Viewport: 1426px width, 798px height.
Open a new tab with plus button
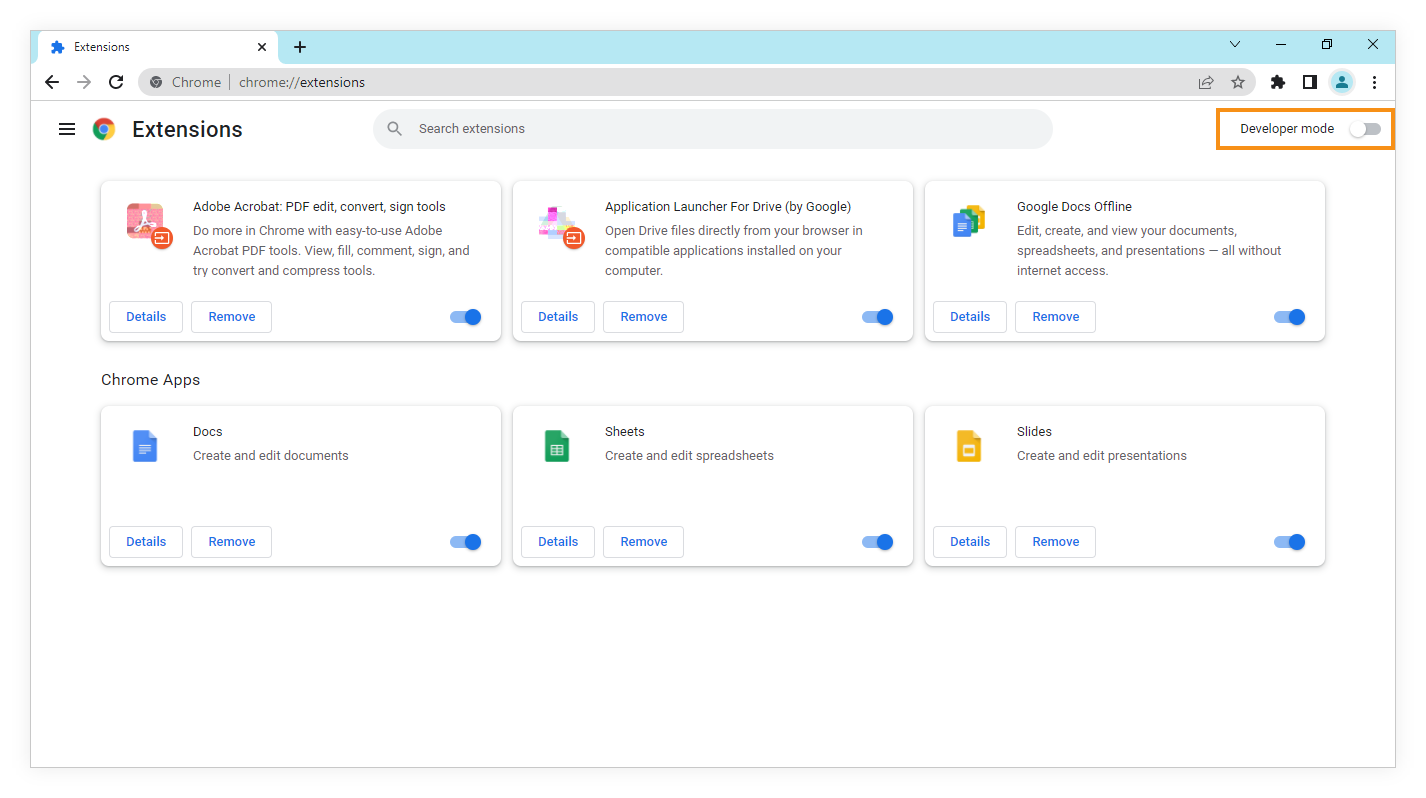(300, 47)
